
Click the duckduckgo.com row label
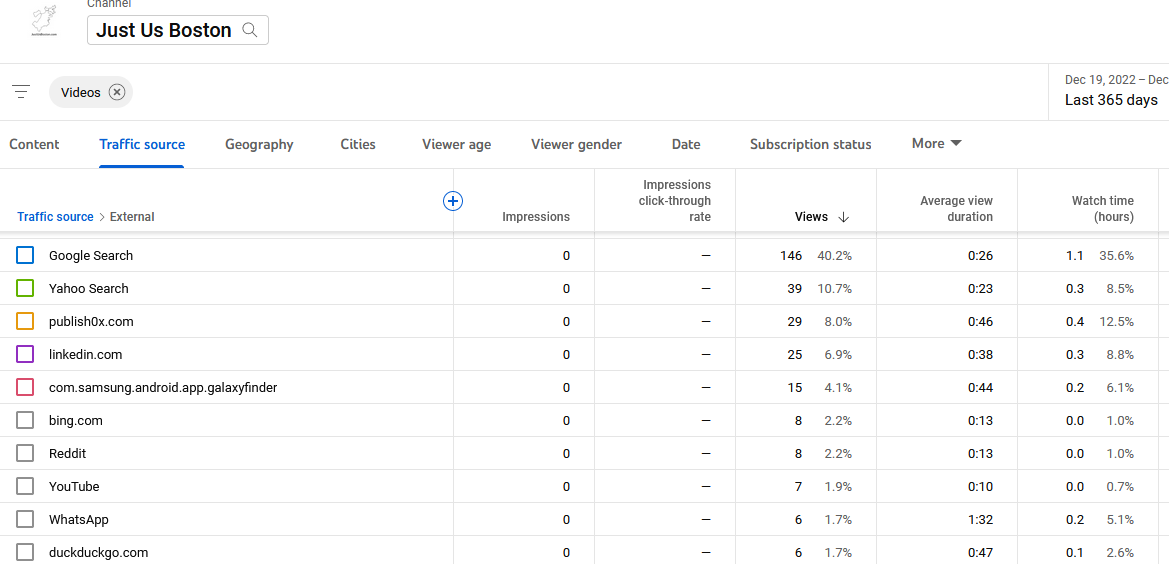coord(98,552)
